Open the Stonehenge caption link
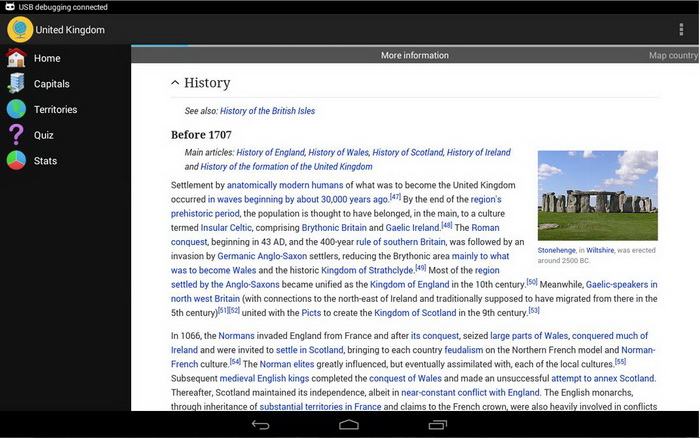Image resolution: width=700 pixels, height=438 pixels. (557, 250)
